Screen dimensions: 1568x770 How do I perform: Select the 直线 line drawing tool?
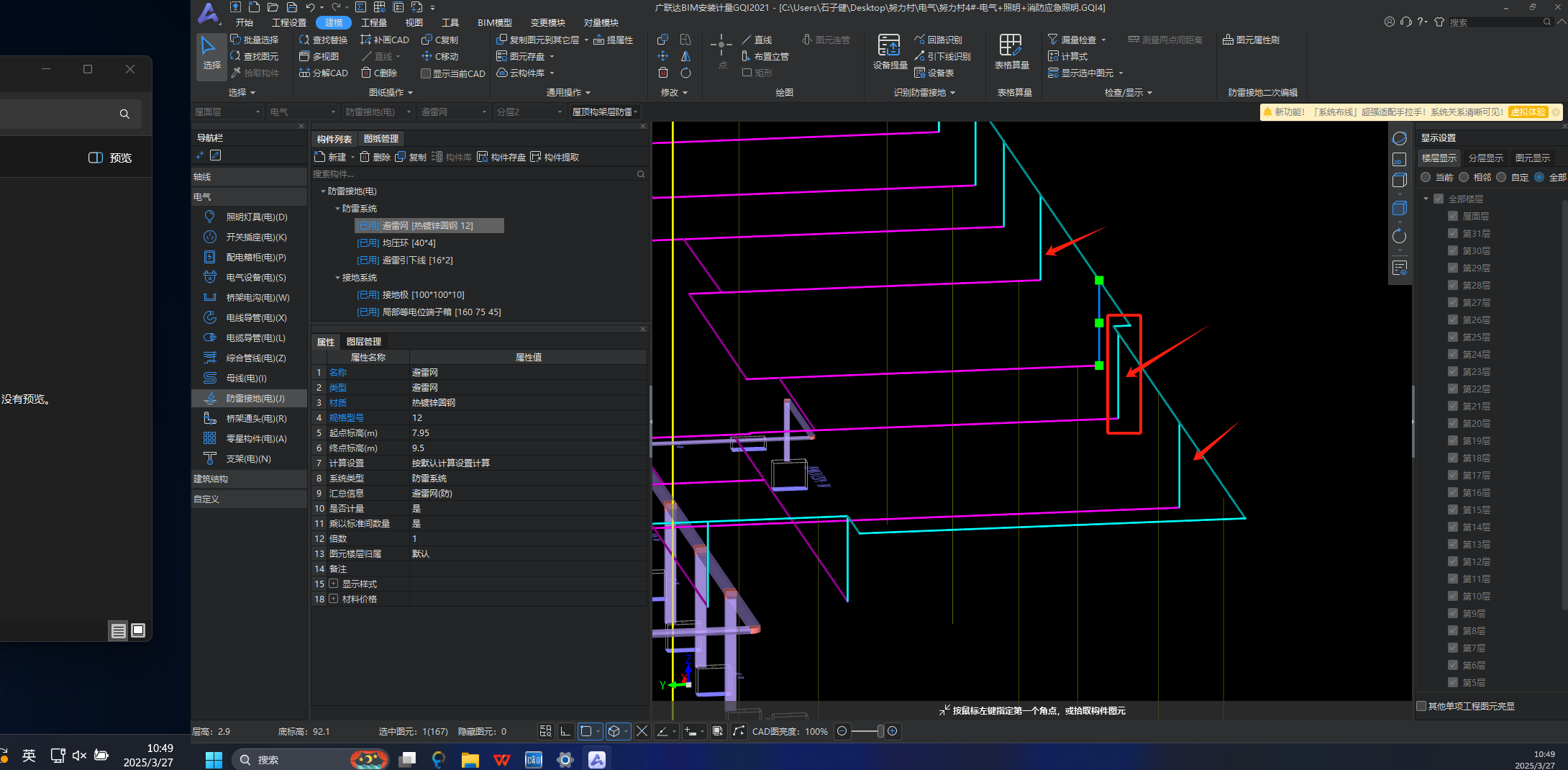coord(757,40)
